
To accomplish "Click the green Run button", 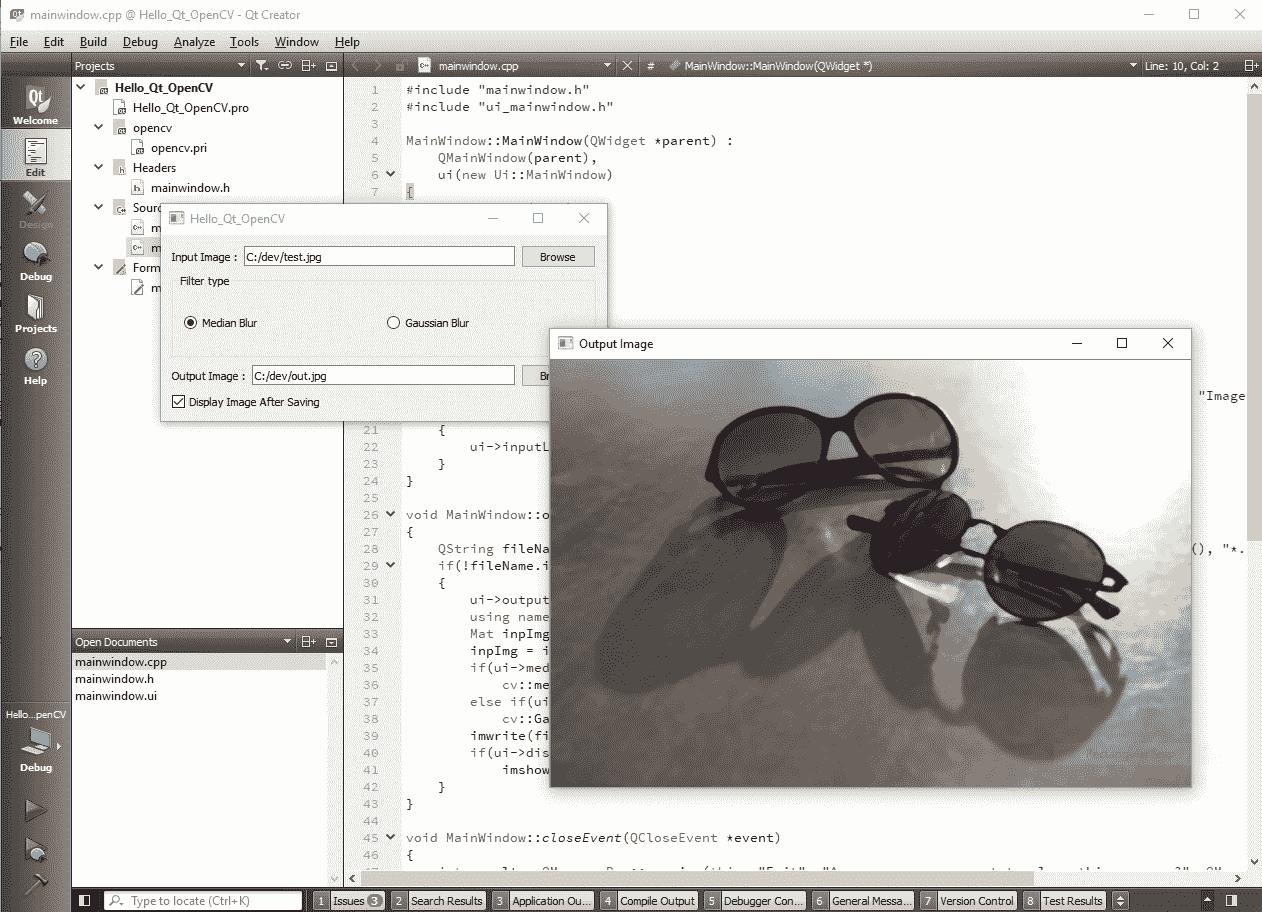I will [35, 809].
